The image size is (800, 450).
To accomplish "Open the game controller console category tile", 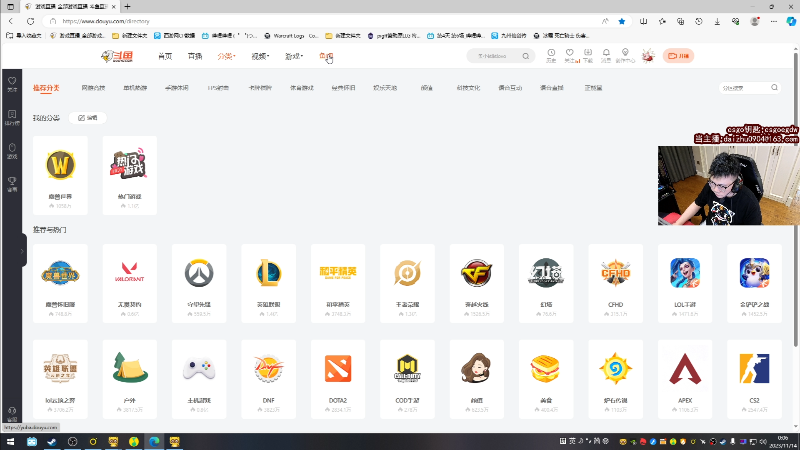I will pyautogui.click(x=199, y=379).
